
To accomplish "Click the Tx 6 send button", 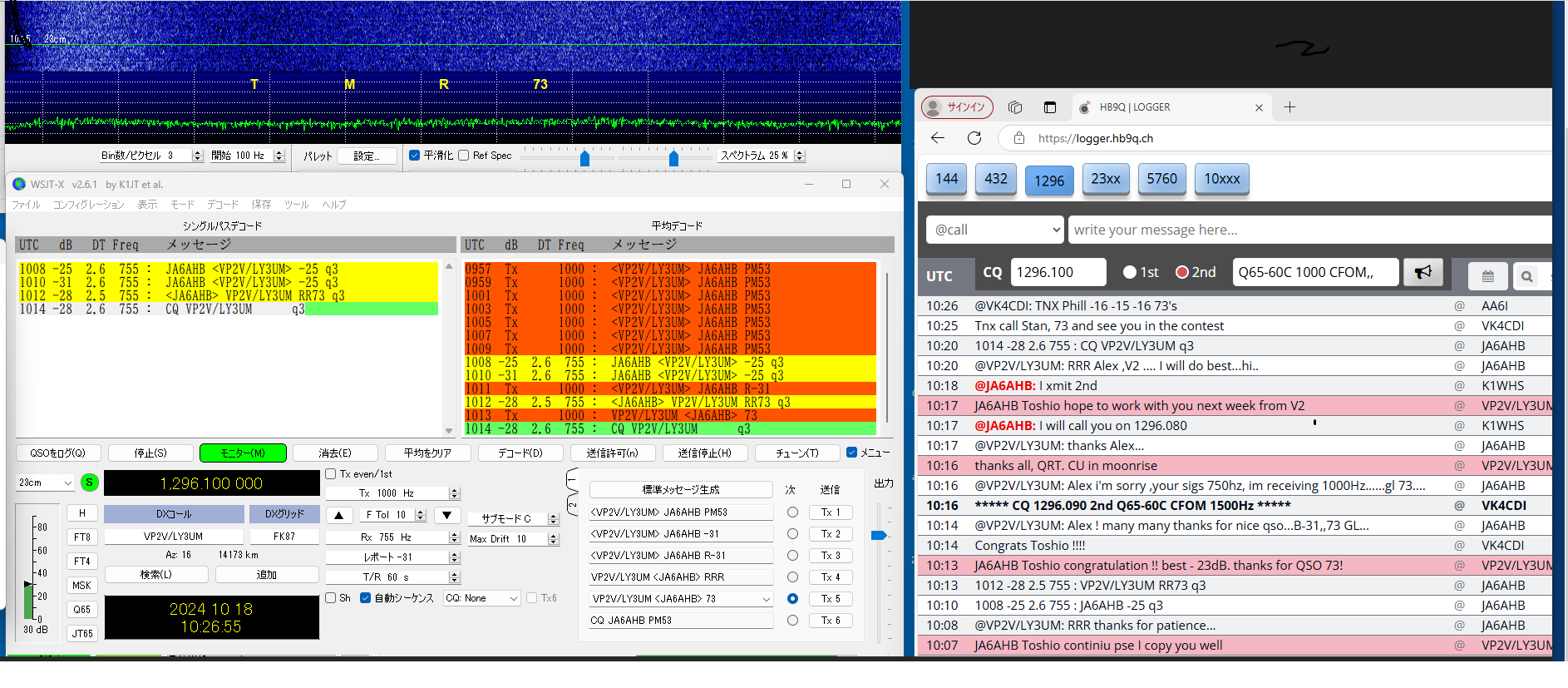I will [830, 621].
